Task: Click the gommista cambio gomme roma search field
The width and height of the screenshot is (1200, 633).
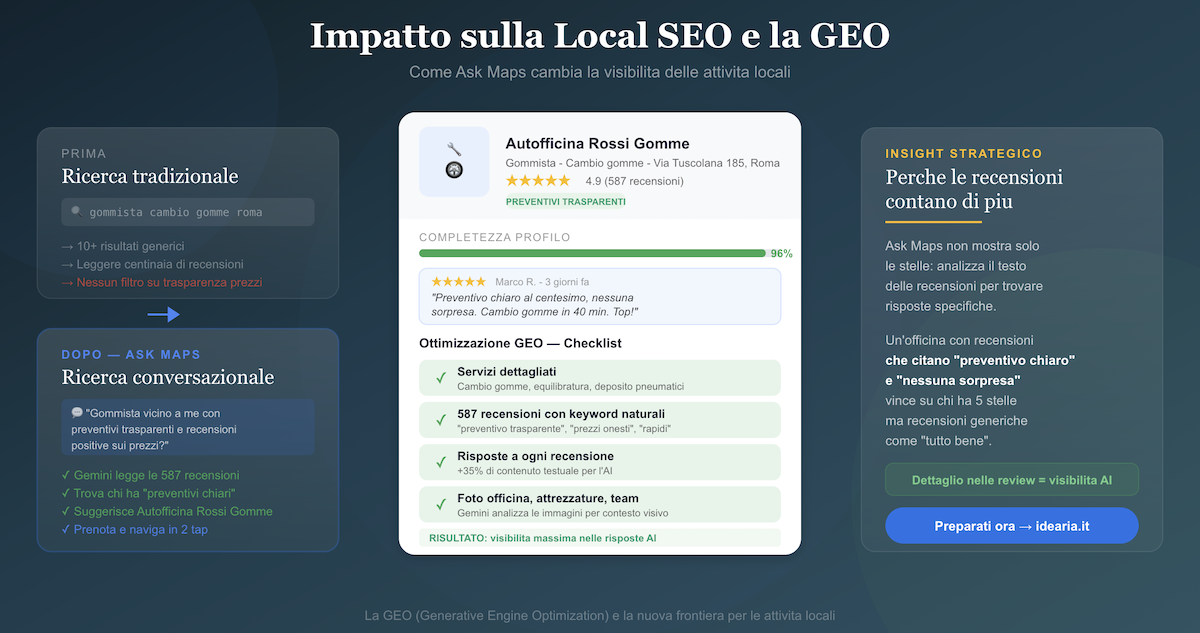Action: (188, 212)
